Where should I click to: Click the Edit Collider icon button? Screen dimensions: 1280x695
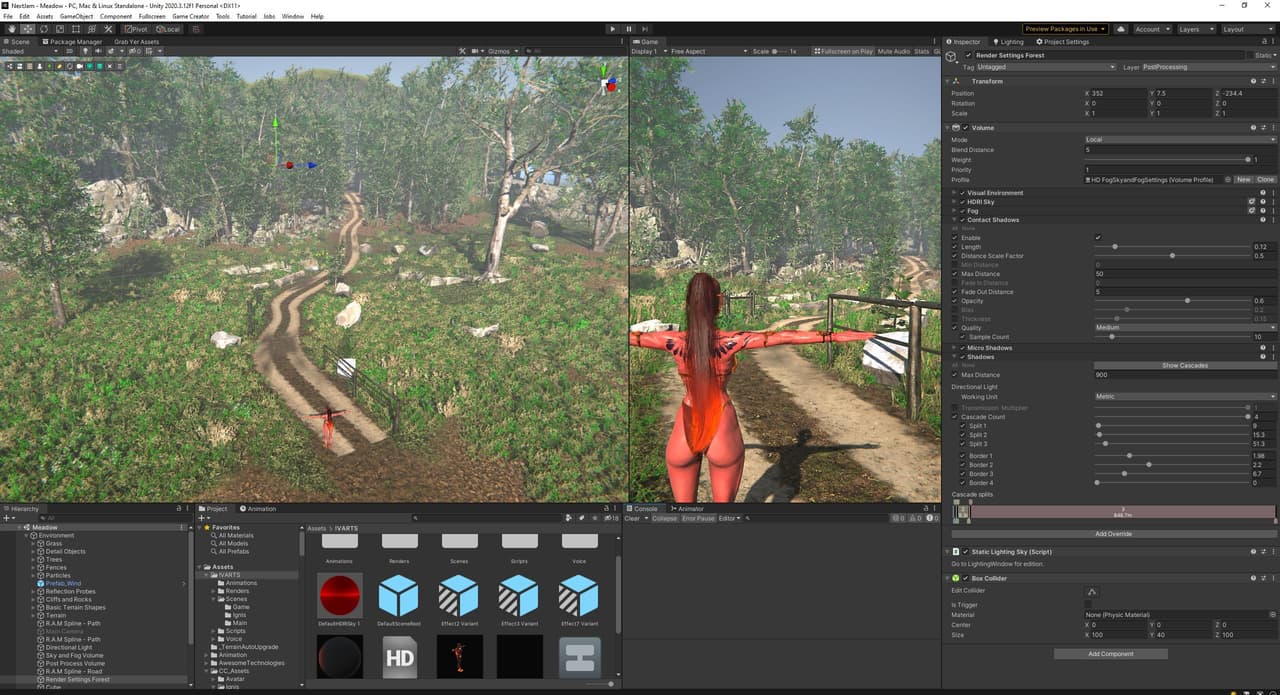1091,592
